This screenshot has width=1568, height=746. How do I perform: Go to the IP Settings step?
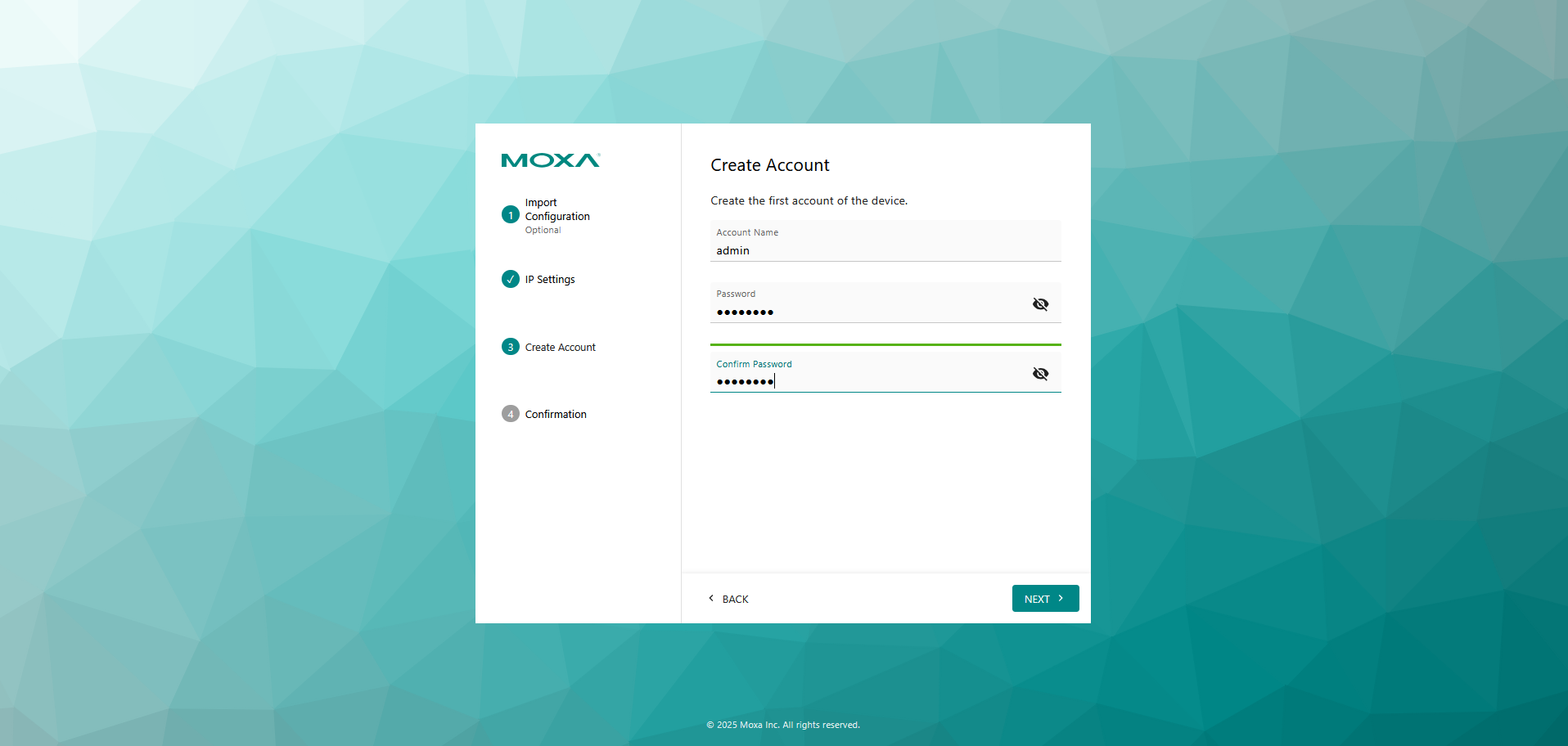(550, 280)
